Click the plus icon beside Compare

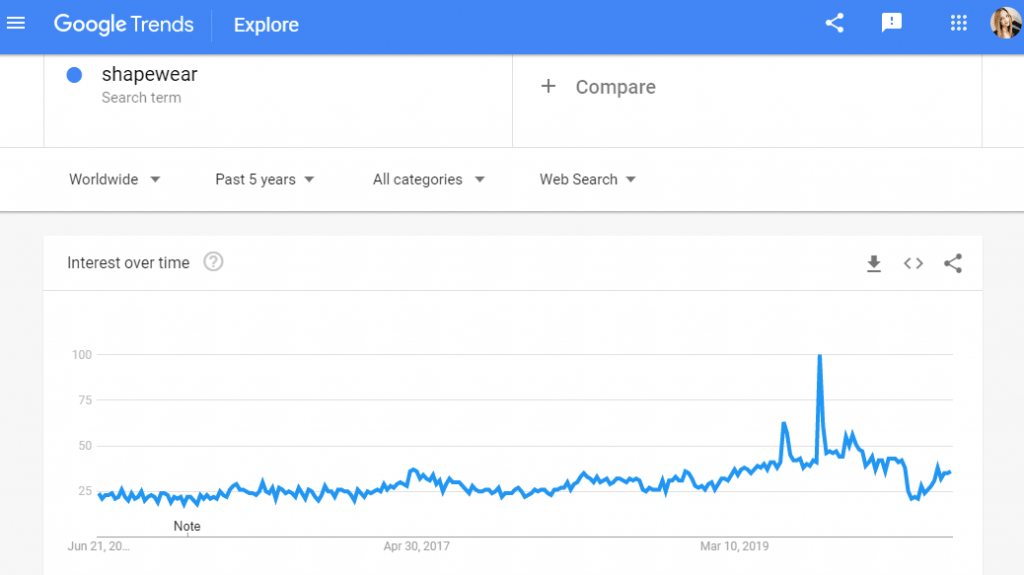coord(549,86)
